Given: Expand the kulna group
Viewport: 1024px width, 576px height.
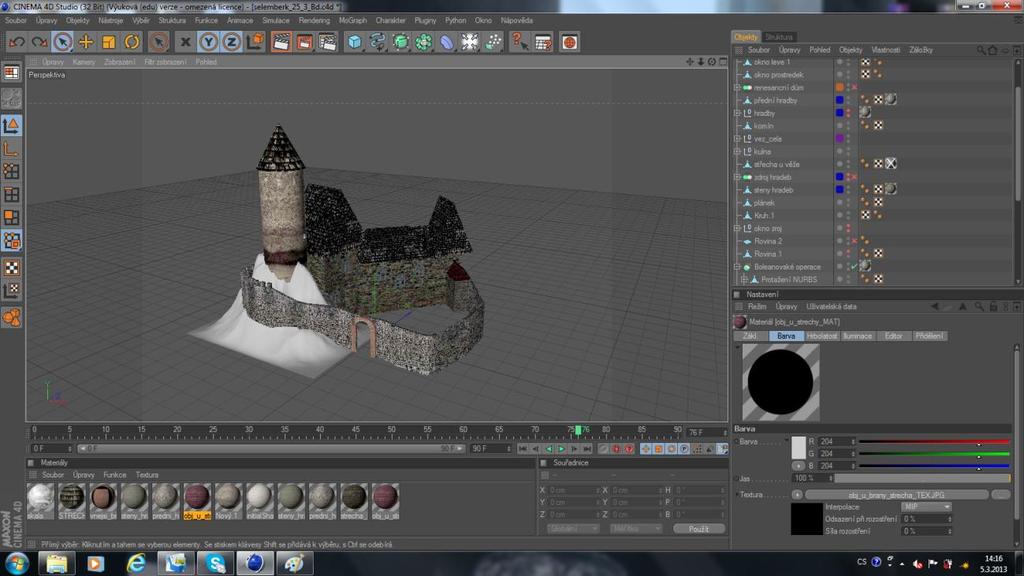Looking at the screenshot, I should point(738,152).
